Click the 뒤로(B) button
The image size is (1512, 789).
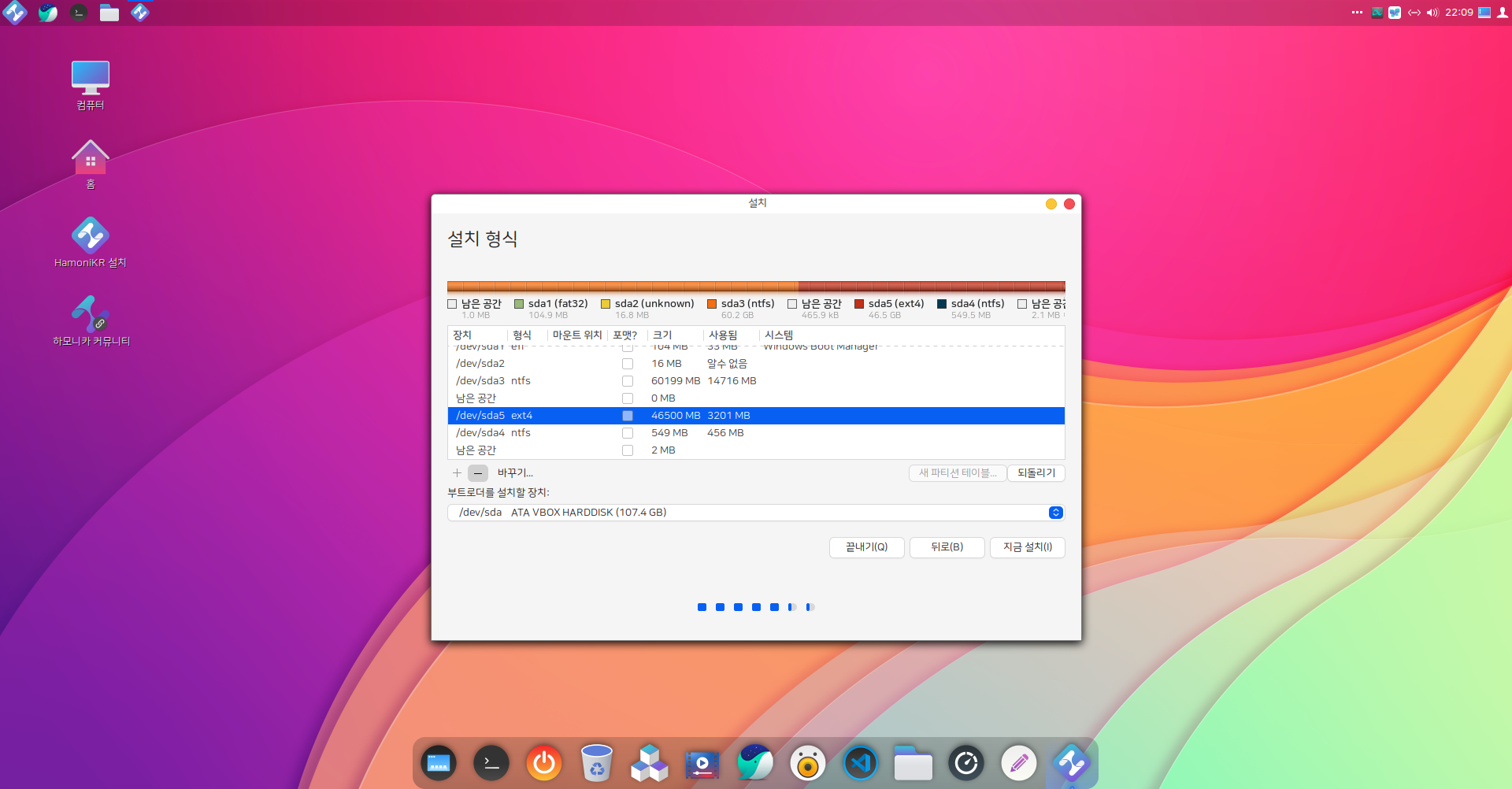tap(947, 547)
